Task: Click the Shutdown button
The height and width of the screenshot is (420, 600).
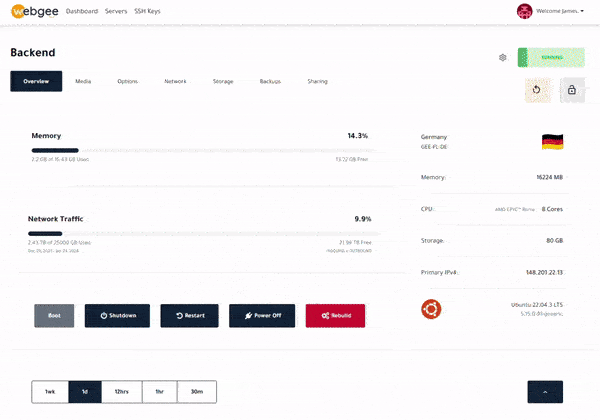Action: click(117, 316)
